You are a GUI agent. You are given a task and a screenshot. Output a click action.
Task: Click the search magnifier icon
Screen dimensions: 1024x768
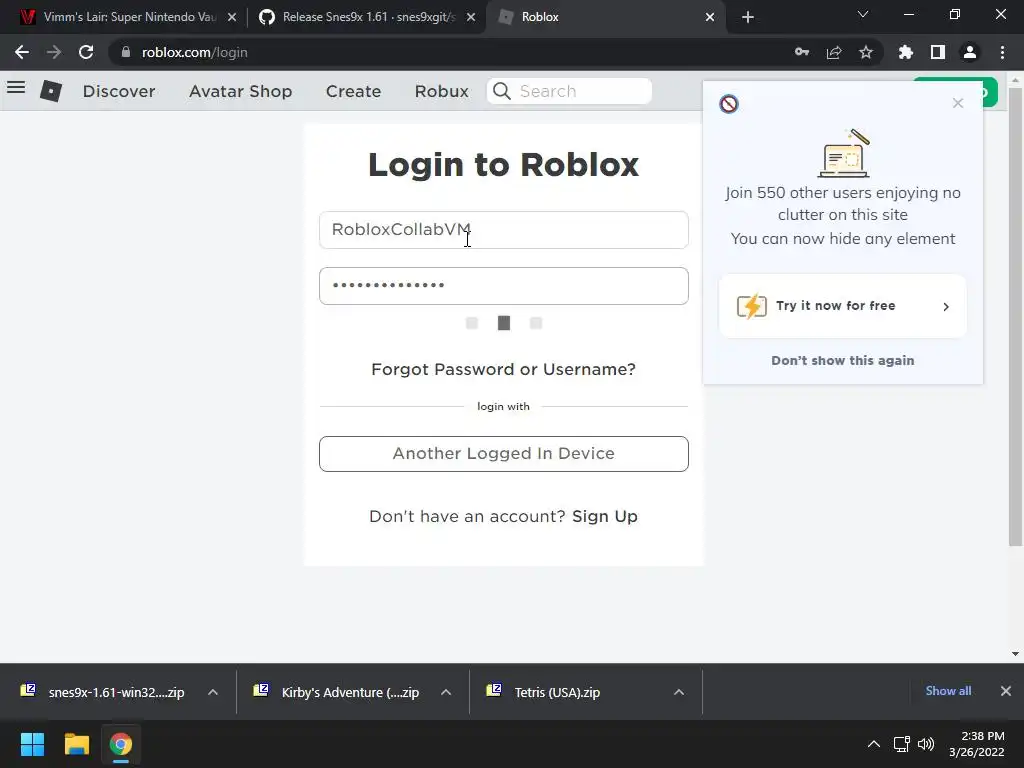502,91
